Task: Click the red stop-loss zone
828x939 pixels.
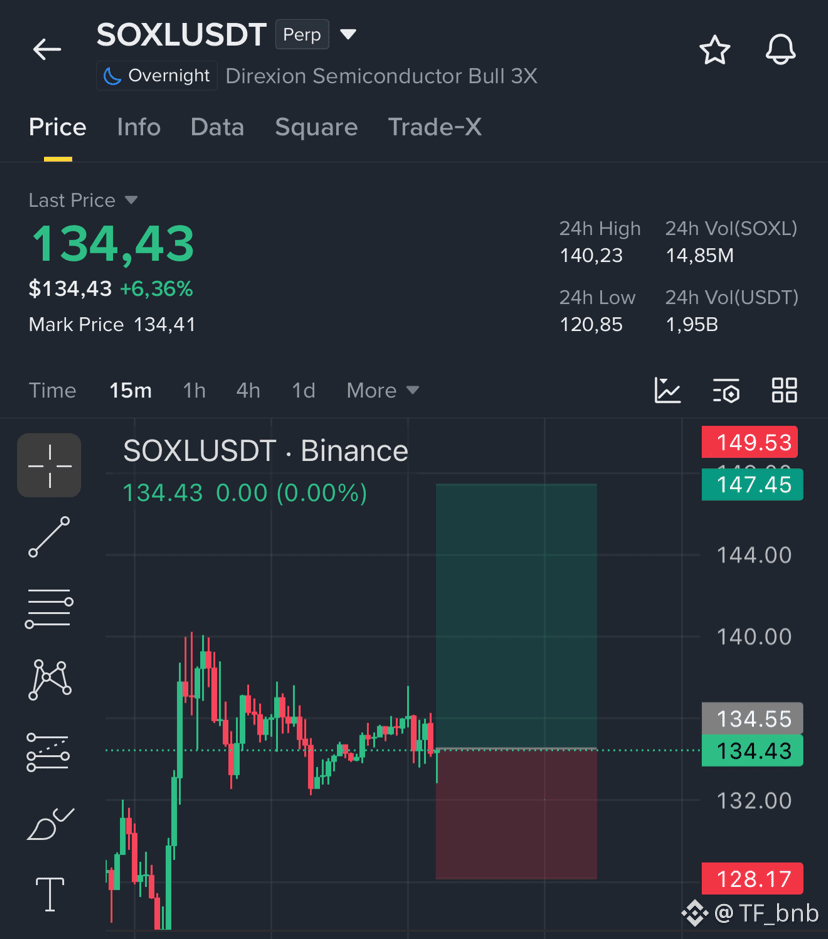Action: coord(516,814)
